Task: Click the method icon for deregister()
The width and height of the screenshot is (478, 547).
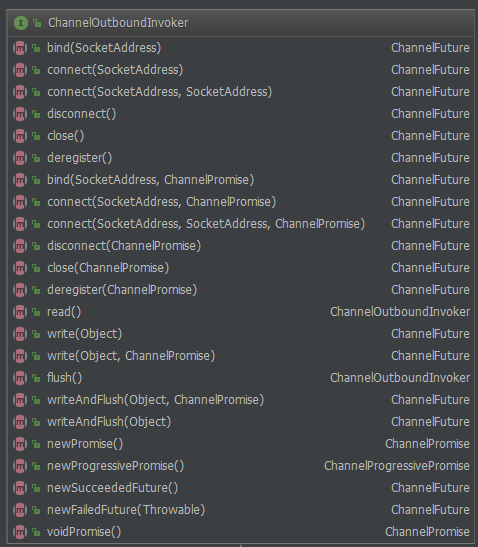Action: pos(20,158)
